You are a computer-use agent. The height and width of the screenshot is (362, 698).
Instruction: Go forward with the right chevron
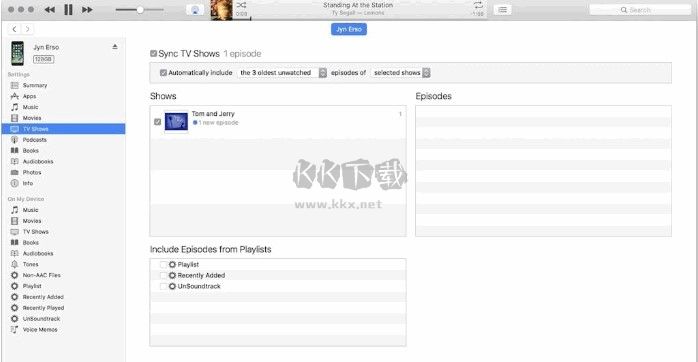tap(27, 29)
